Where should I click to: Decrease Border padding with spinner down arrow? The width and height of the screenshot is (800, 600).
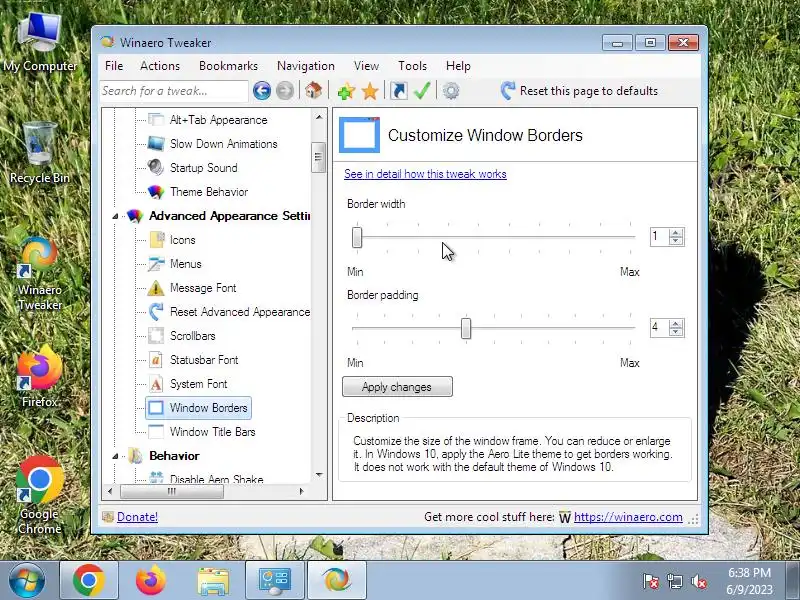[676, 332]
